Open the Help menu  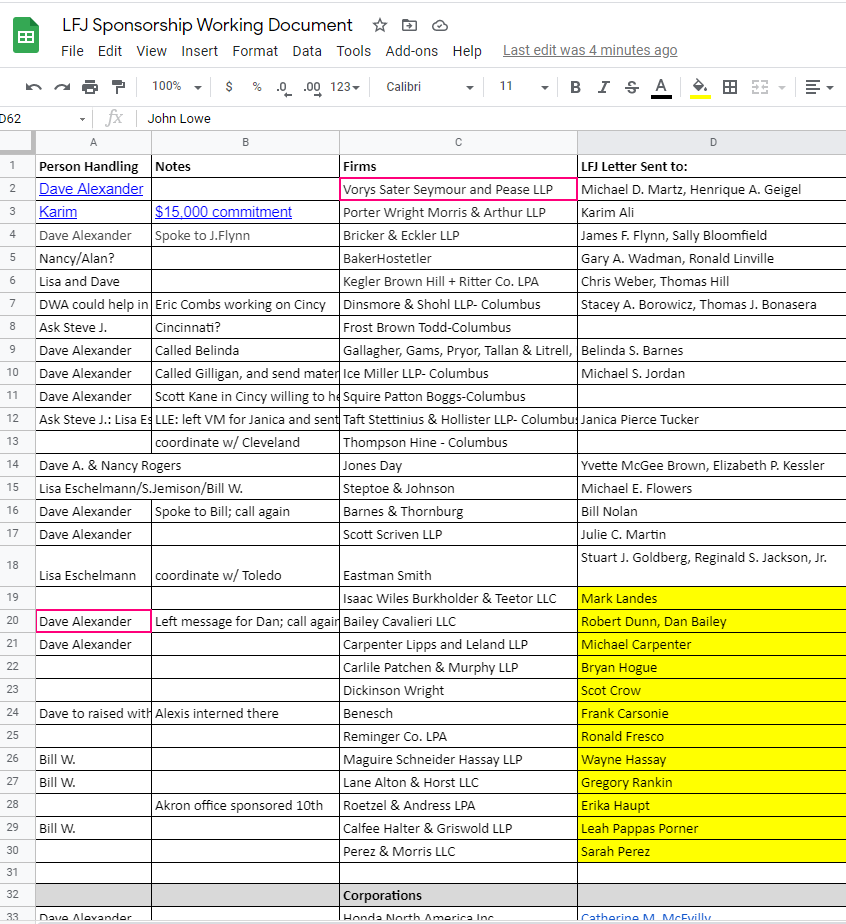point(467,51)
